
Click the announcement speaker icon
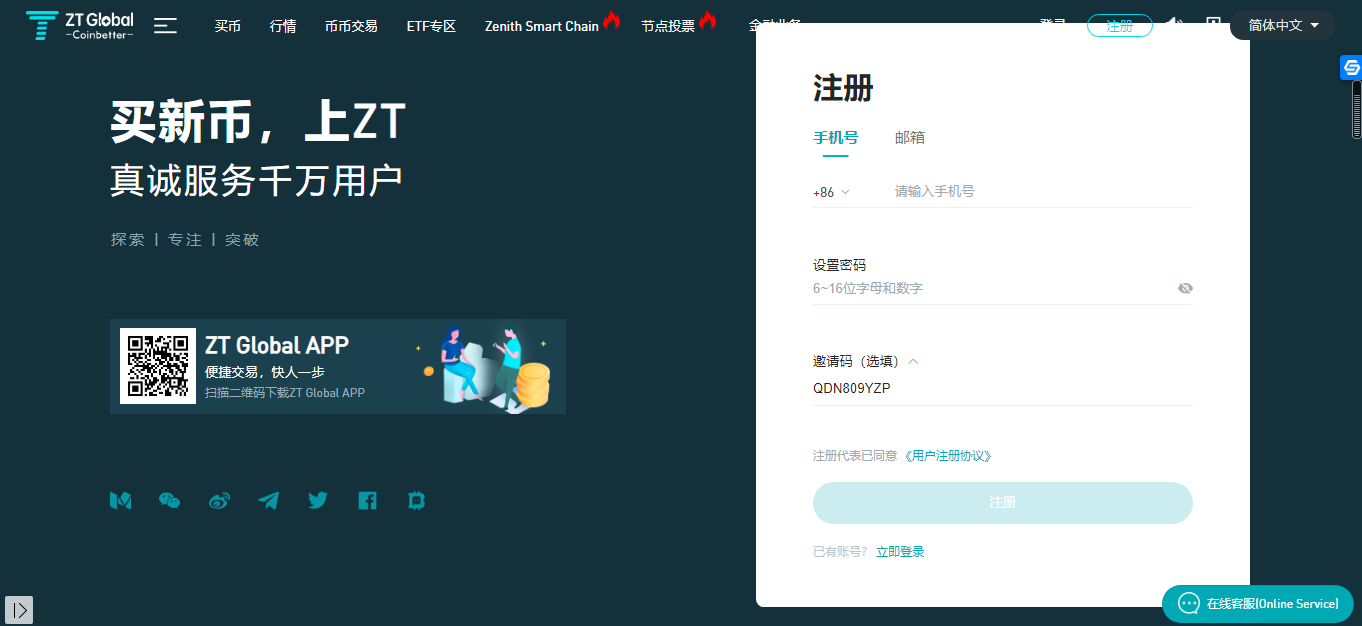1176,24
